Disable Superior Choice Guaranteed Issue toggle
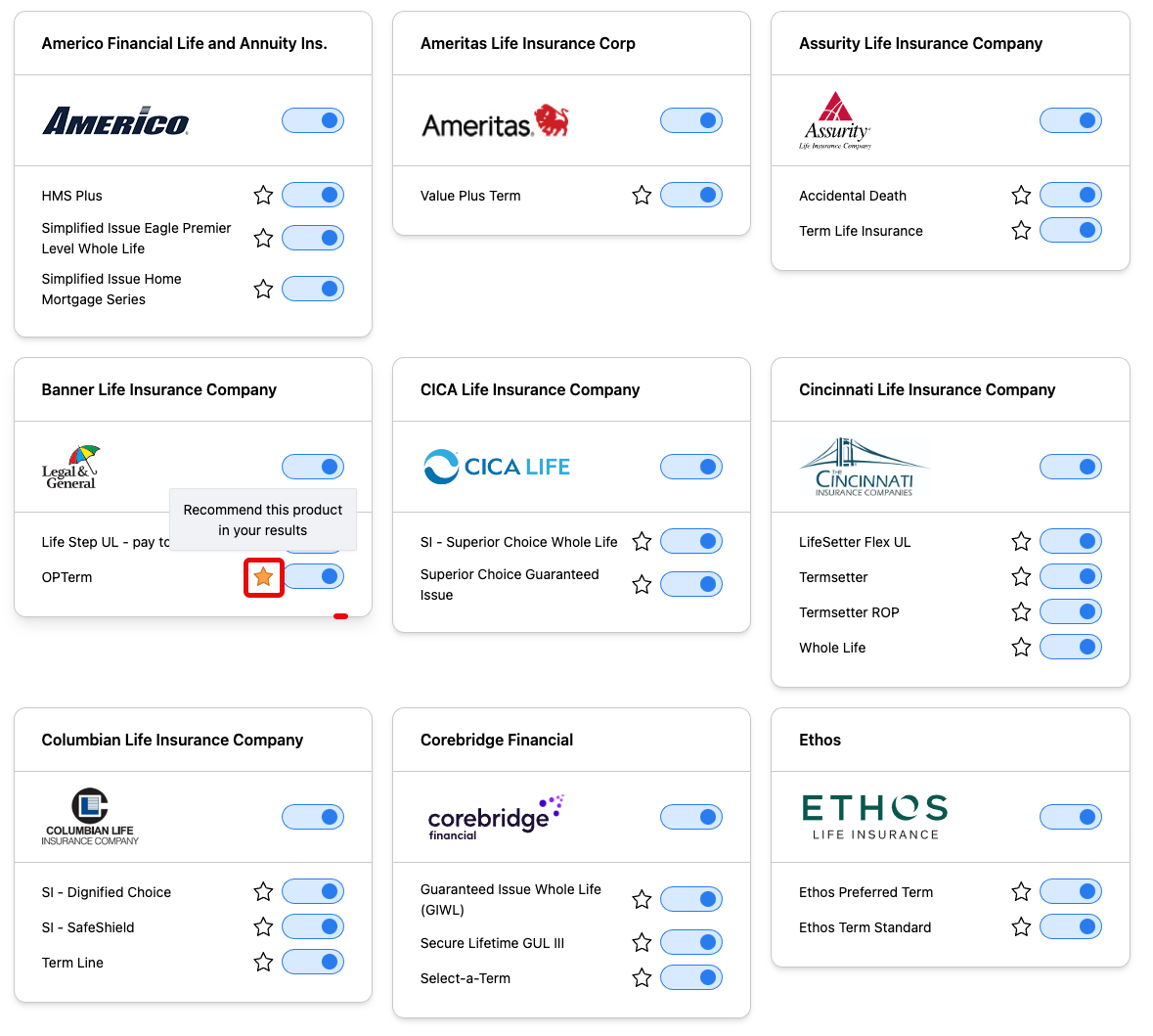1153x1036 pixels. click(692, 584)
